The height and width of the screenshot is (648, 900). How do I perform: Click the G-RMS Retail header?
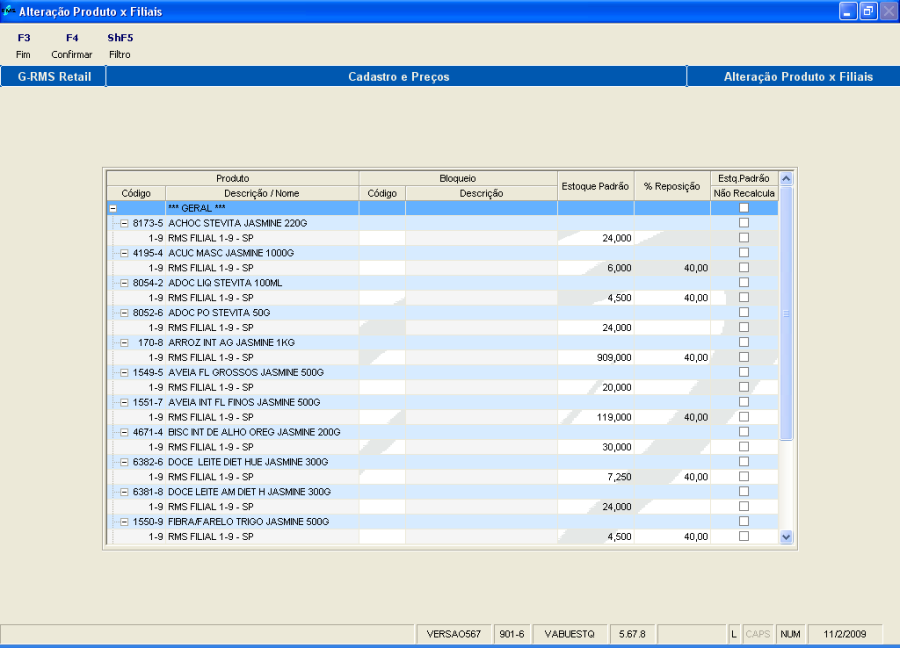click(54, 77)
